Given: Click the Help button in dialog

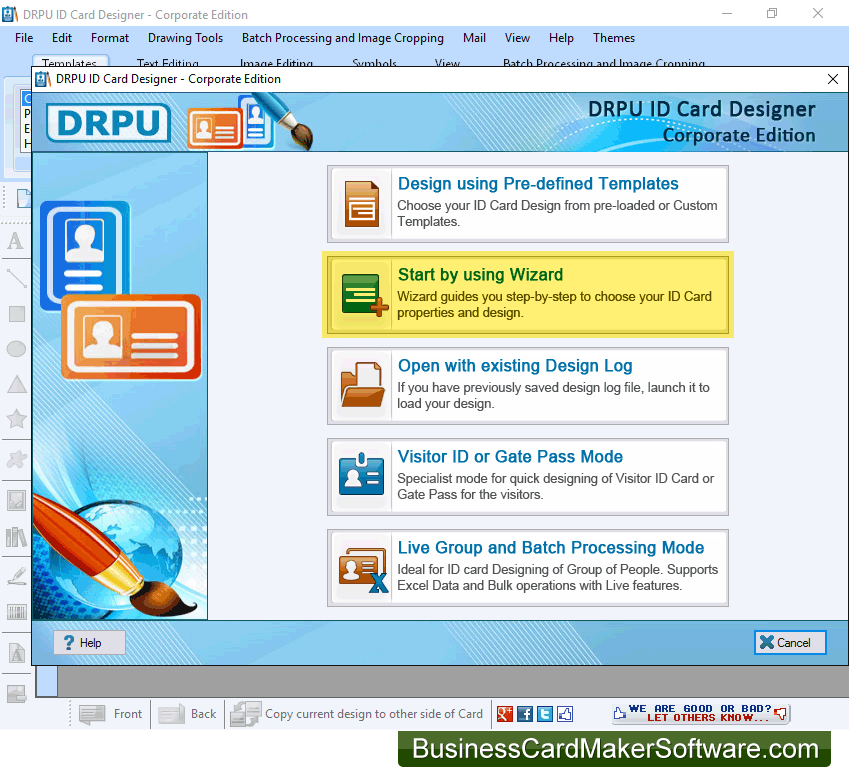Looking at the screenshot, I should click(89, 643).
